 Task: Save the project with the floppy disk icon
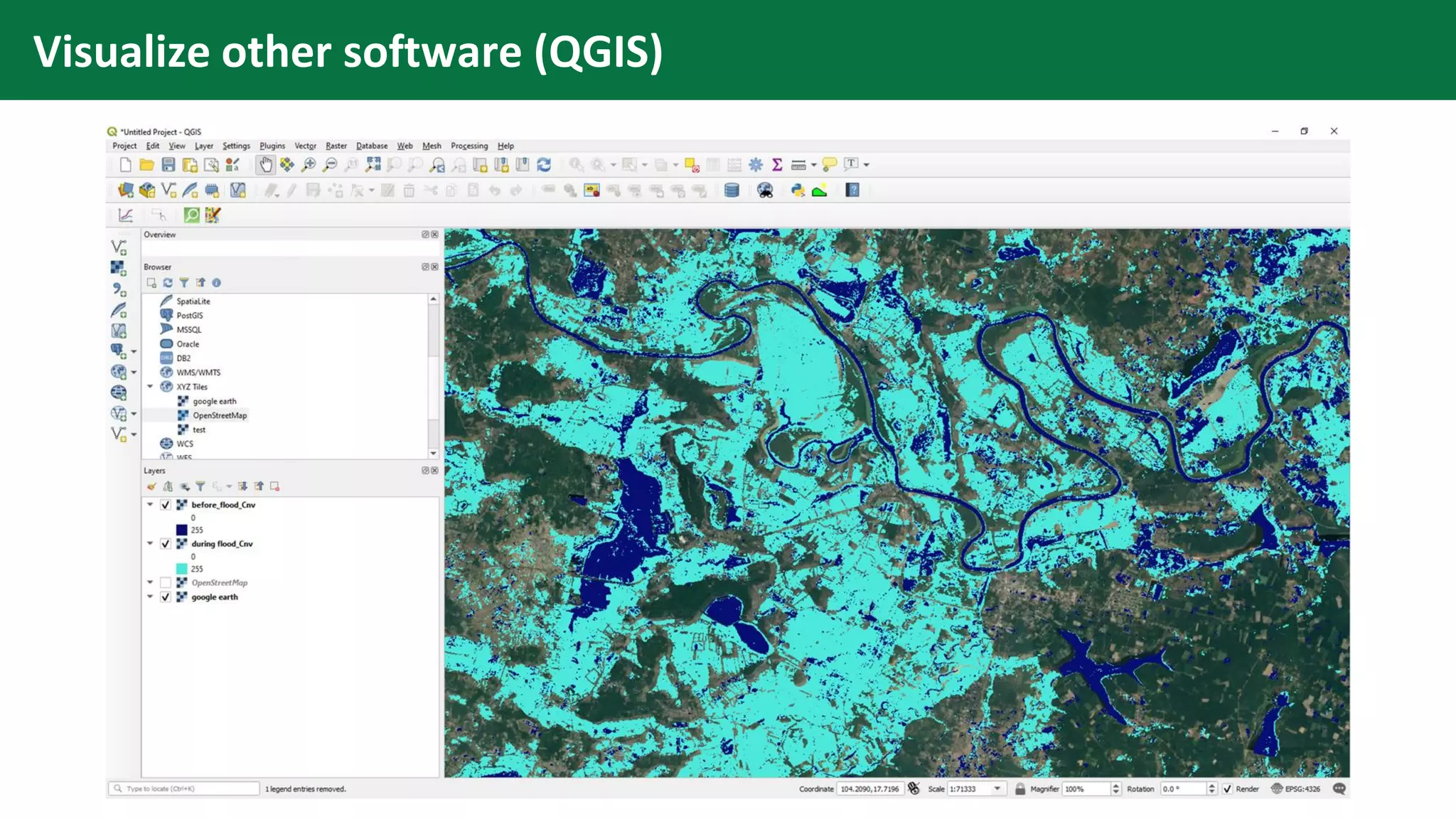click(x=168, y=165)
